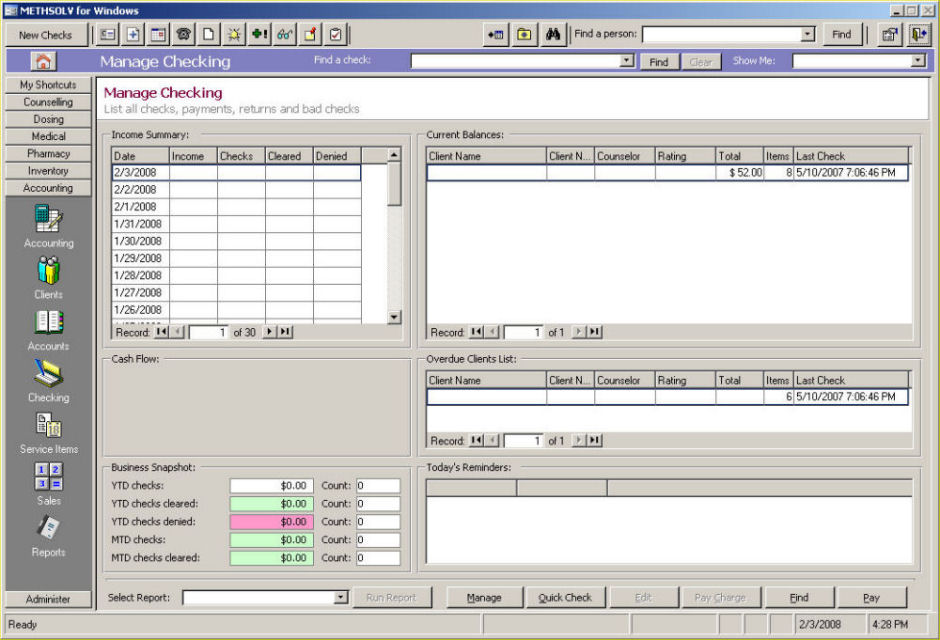The image size is (940, 640).
Task: Select the 1/28/2008 row in Income Summary
Action: 236,276
